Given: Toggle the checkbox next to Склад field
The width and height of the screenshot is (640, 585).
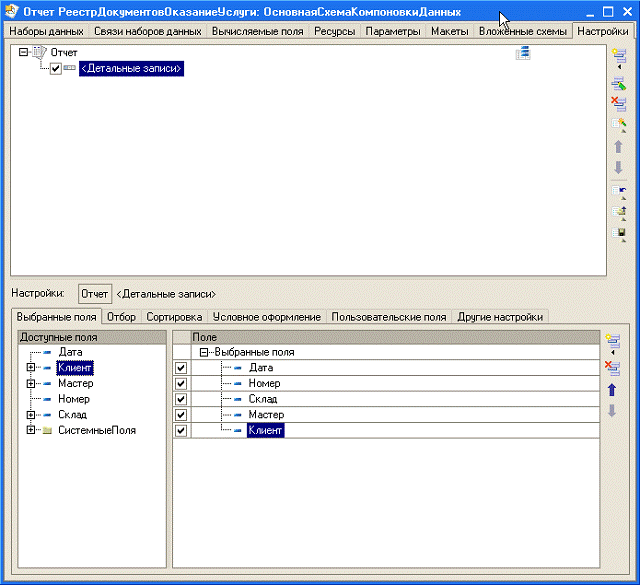Looking at the screenshot, I should point(181,399).
